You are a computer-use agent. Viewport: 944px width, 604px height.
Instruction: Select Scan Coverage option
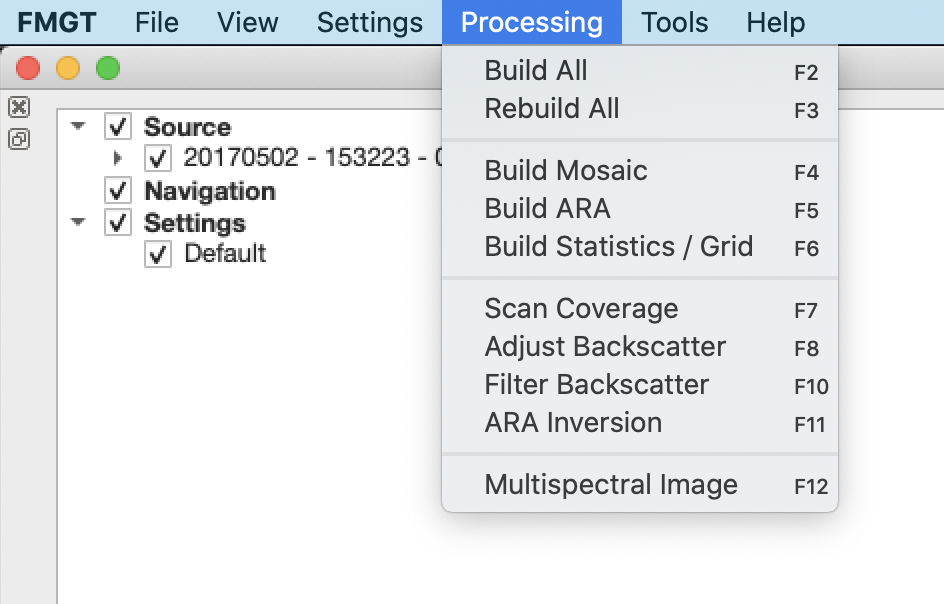pos(581,309)
